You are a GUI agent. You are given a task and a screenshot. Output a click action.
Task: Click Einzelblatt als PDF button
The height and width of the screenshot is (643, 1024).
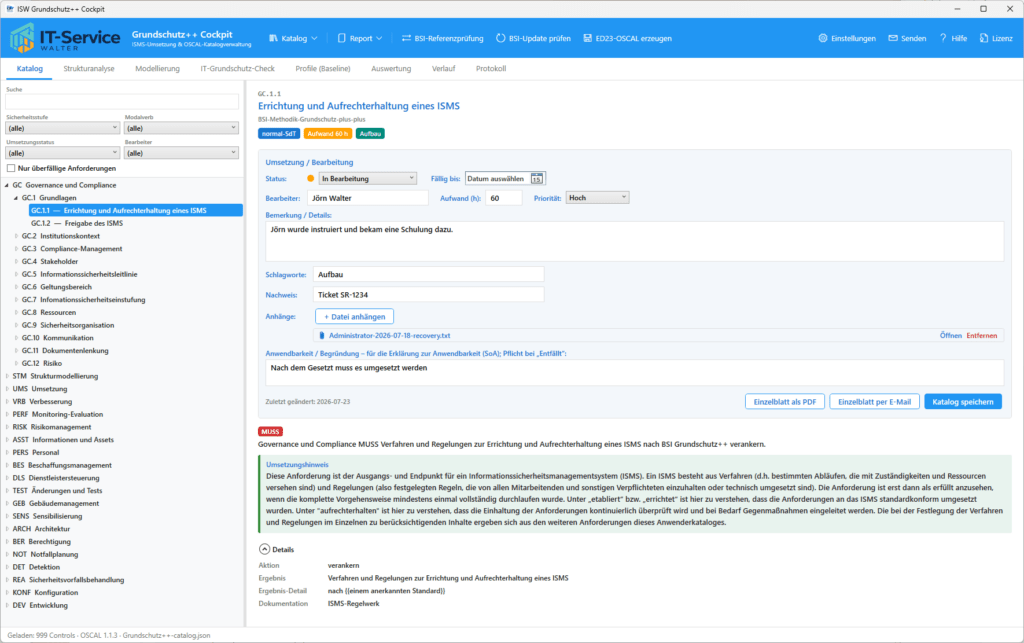[x=784, y=401]
